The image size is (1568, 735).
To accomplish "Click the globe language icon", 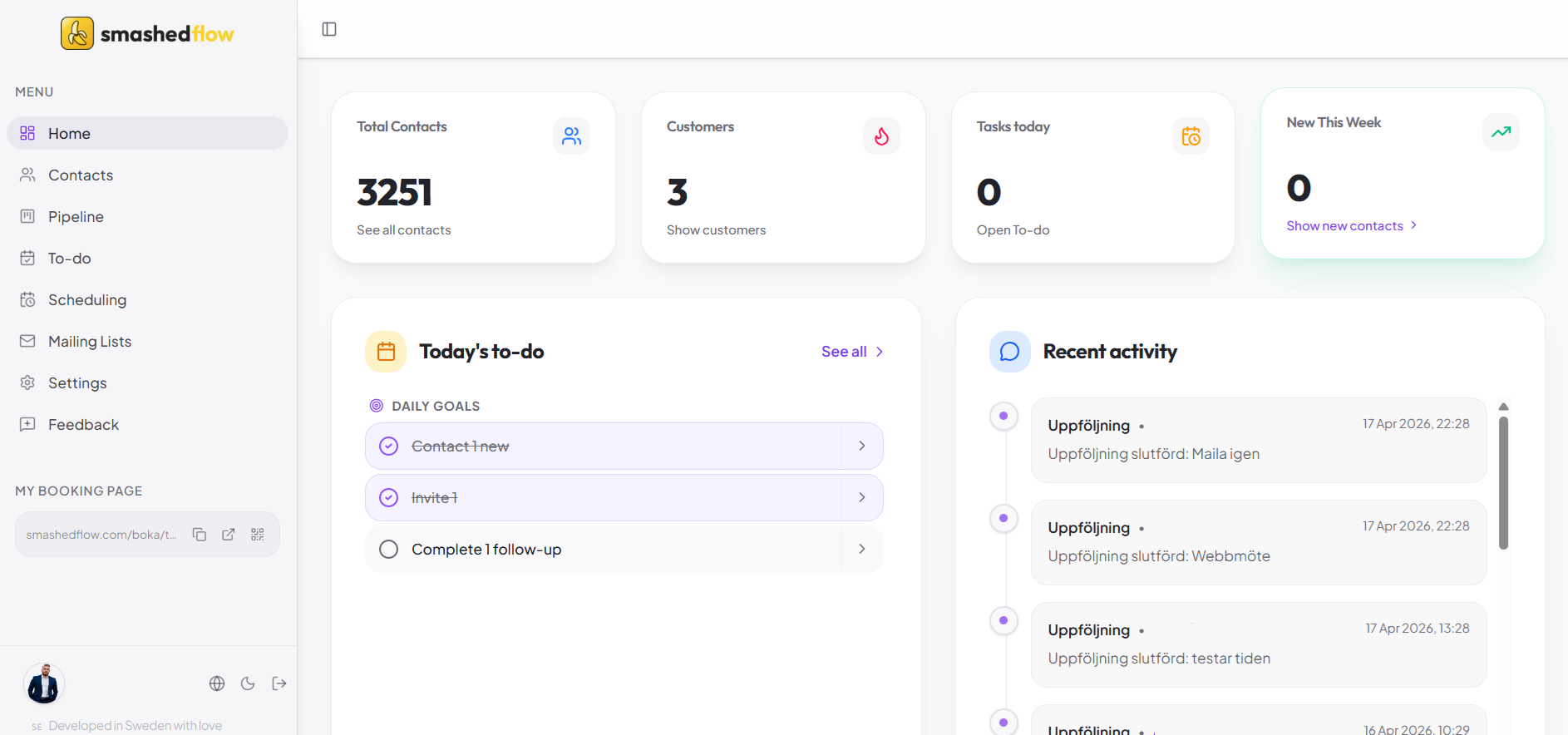I will click(x=217, y=683).
